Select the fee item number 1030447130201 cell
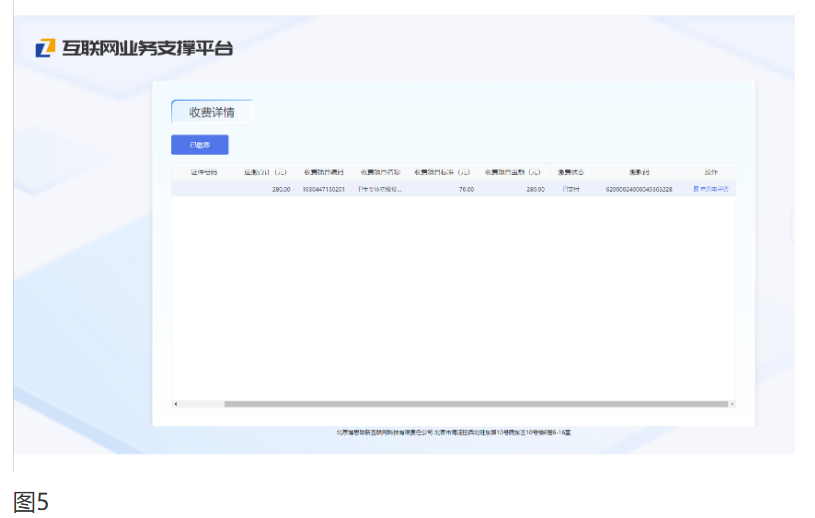 tap(323, 189)
